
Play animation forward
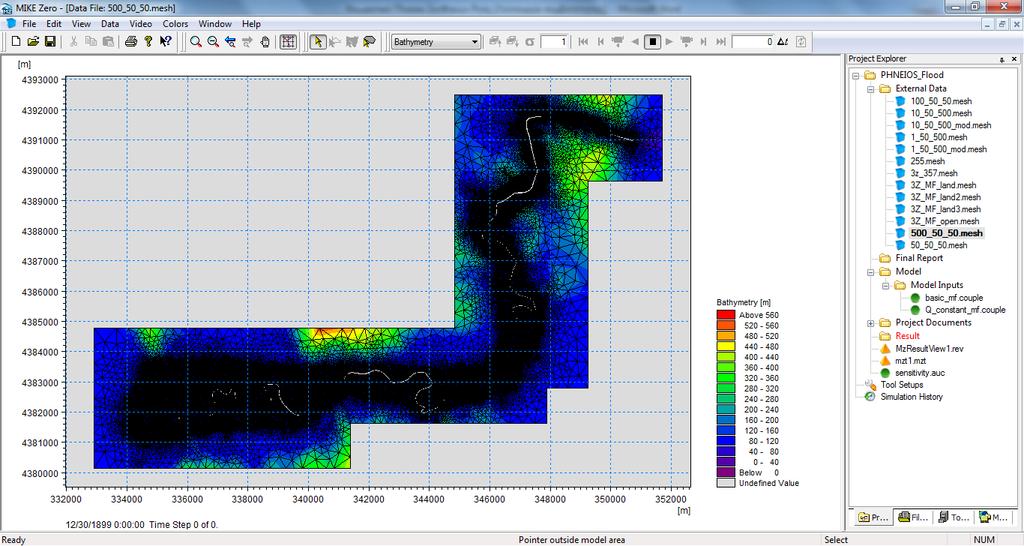tap(669, 42)
